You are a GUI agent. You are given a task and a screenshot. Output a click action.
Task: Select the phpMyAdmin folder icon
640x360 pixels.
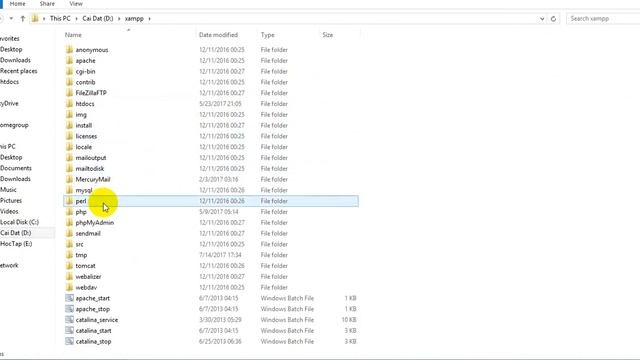(69, 222)
